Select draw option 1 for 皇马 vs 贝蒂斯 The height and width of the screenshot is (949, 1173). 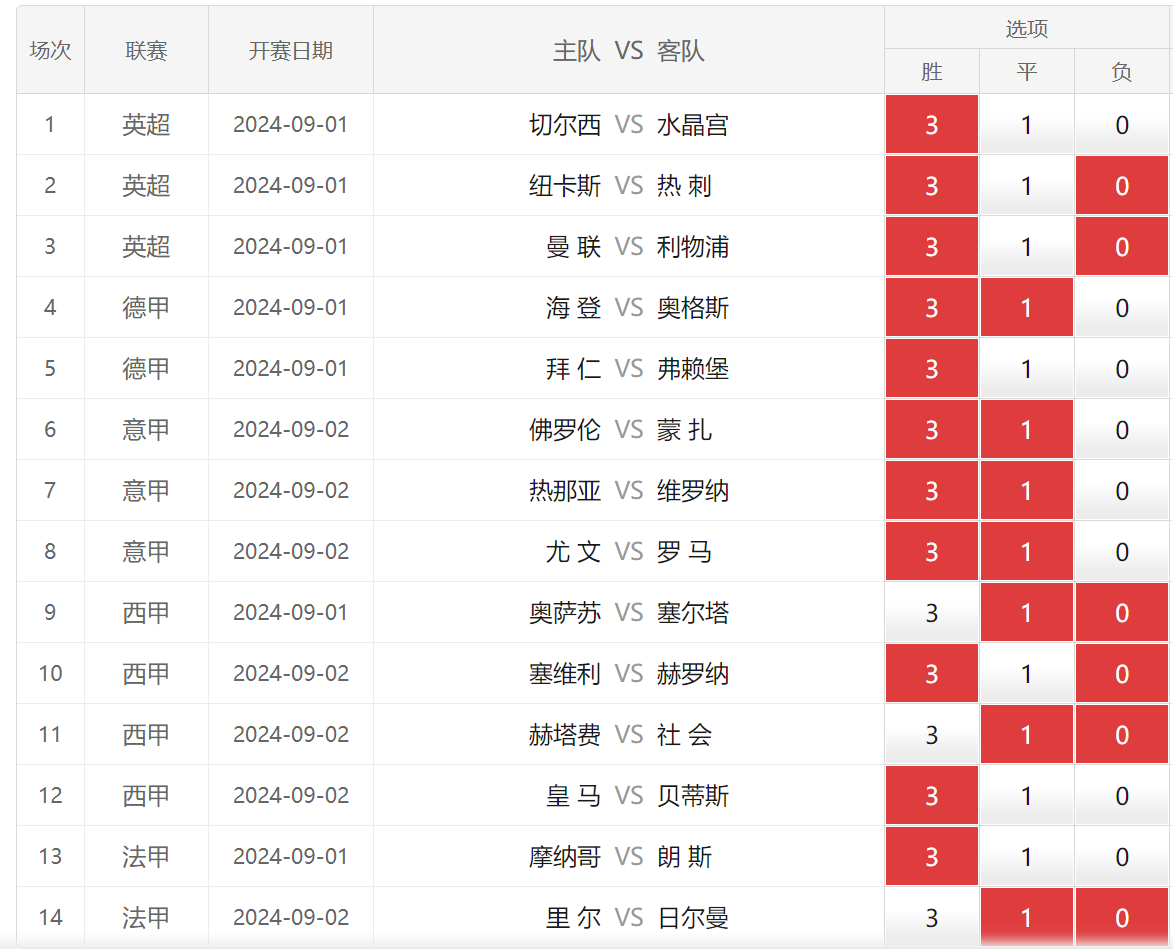[1026, 795]
